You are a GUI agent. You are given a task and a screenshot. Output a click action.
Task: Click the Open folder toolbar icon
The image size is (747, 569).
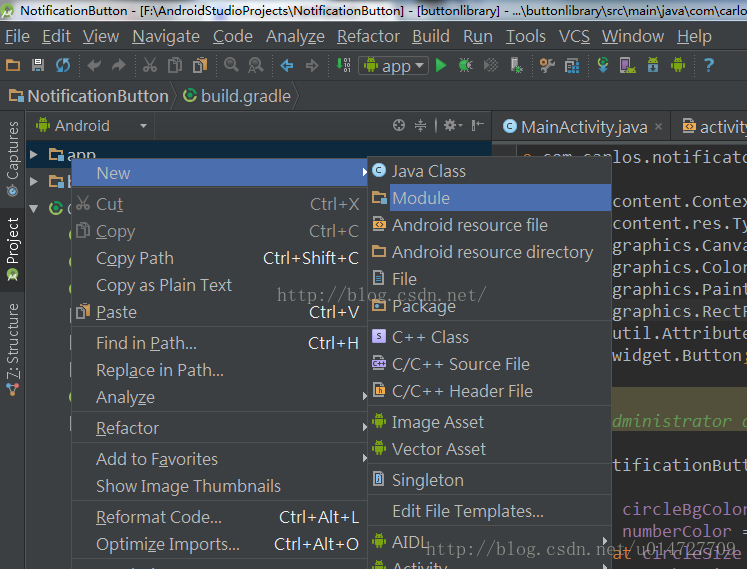[x=13, y=65]
